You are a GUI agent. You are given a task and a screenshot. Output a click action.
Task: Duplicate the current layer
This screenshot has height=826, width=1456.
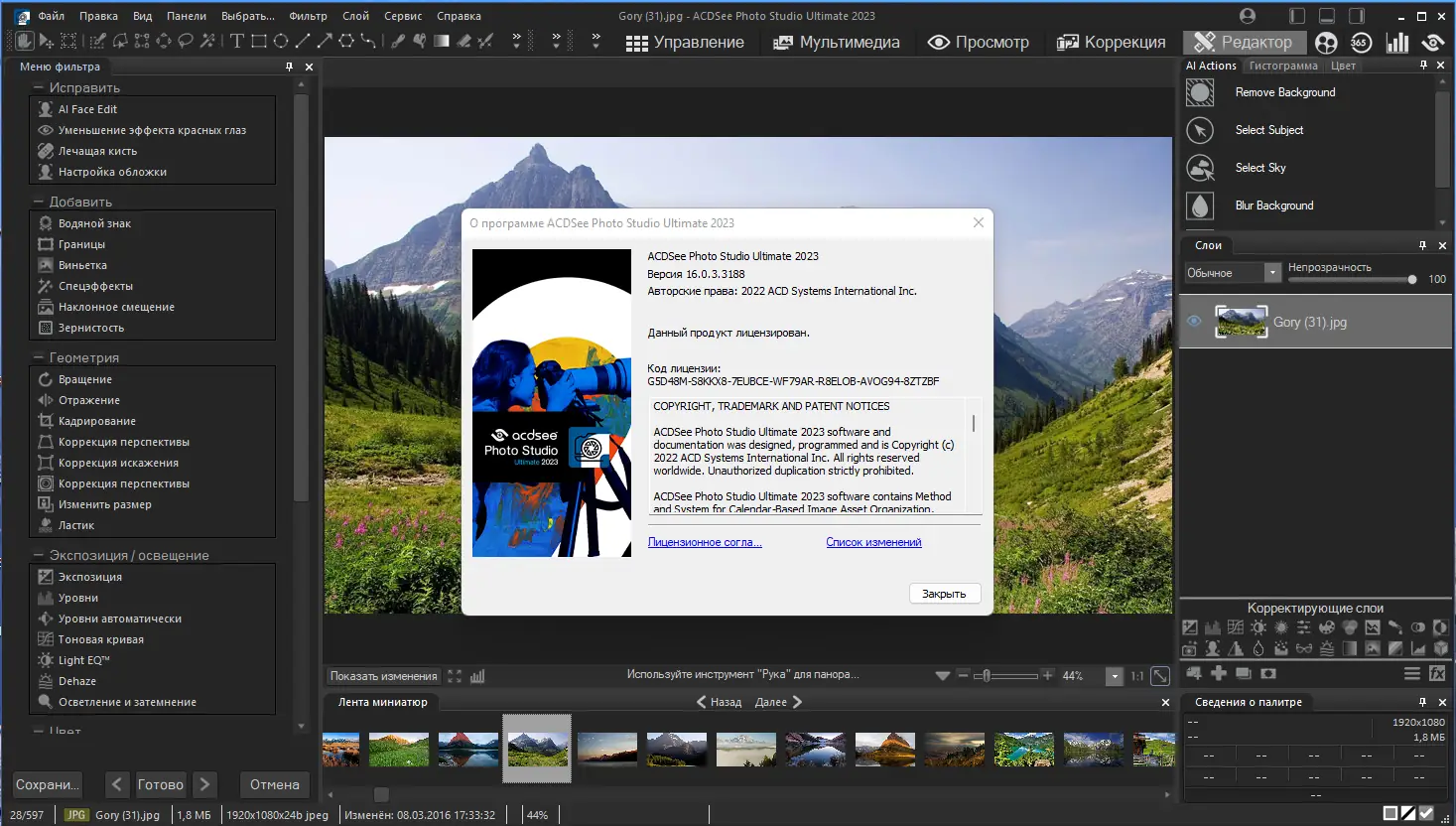(1244, 673)
